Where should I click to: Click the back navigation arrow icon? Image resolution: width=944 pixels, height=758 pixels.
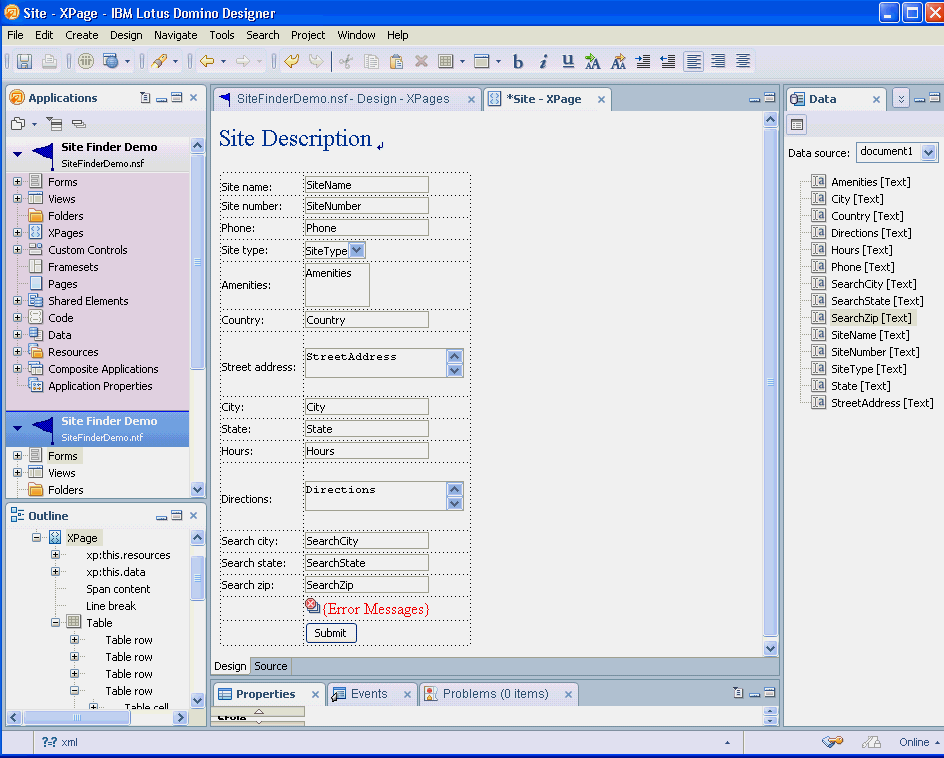207,62
